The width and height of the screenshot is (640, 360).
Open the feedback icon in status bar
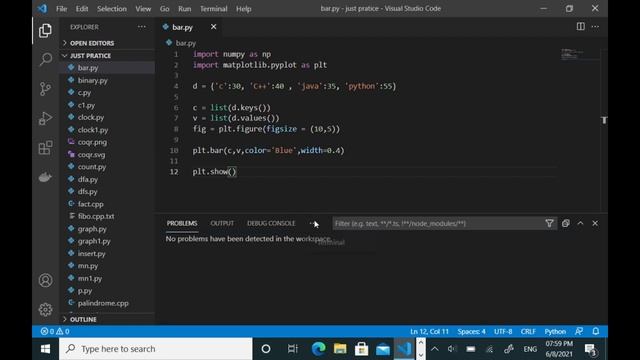coord(579,331)
